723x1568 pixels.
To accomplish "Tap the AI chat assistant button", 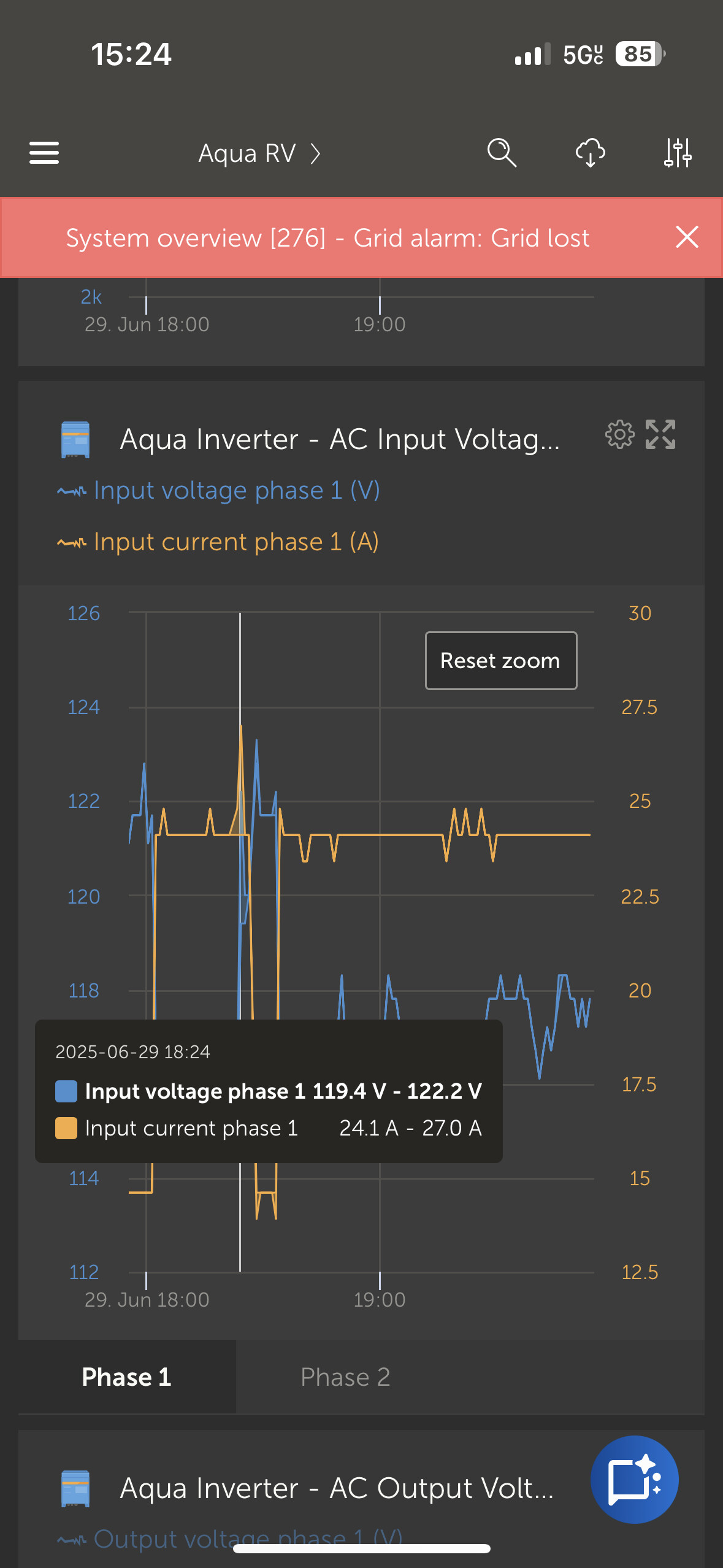I will click(x=634, y=1479).
